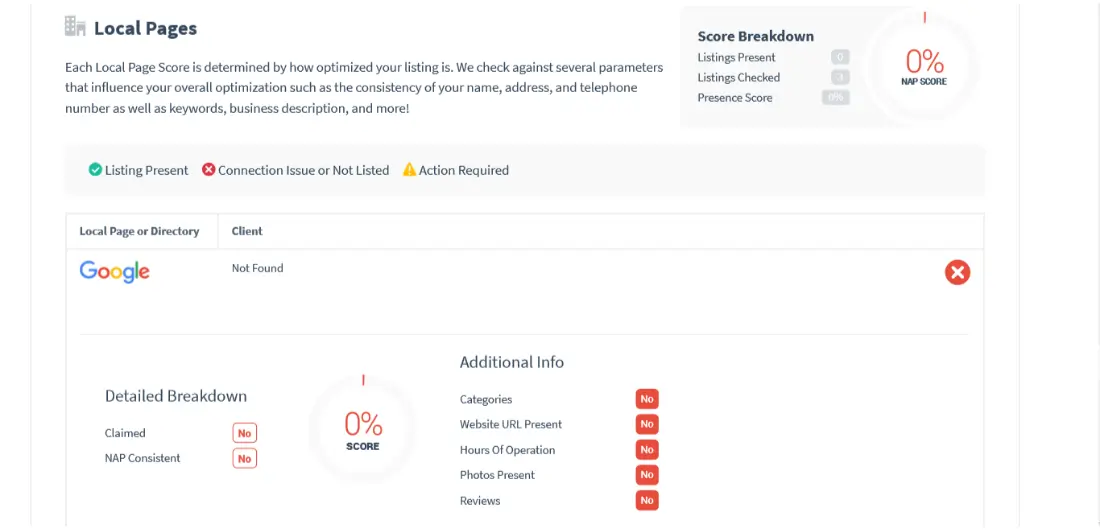
Task: Click the Listings Present count badge
Action: [x=840, y=58]
